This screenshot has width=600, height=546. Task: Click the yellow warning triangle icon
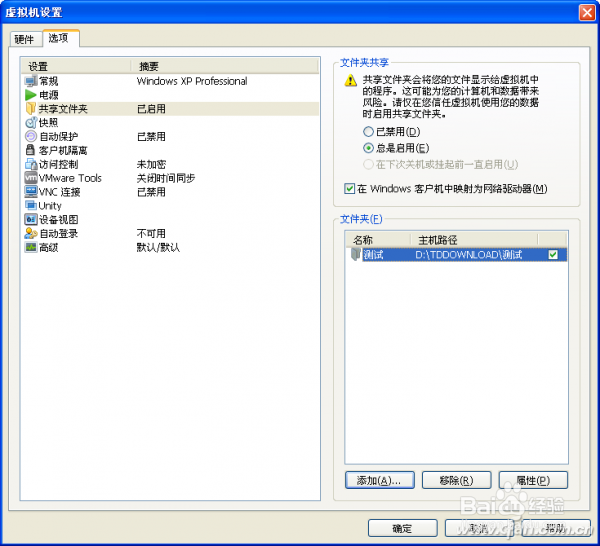[x=350, y=81]
